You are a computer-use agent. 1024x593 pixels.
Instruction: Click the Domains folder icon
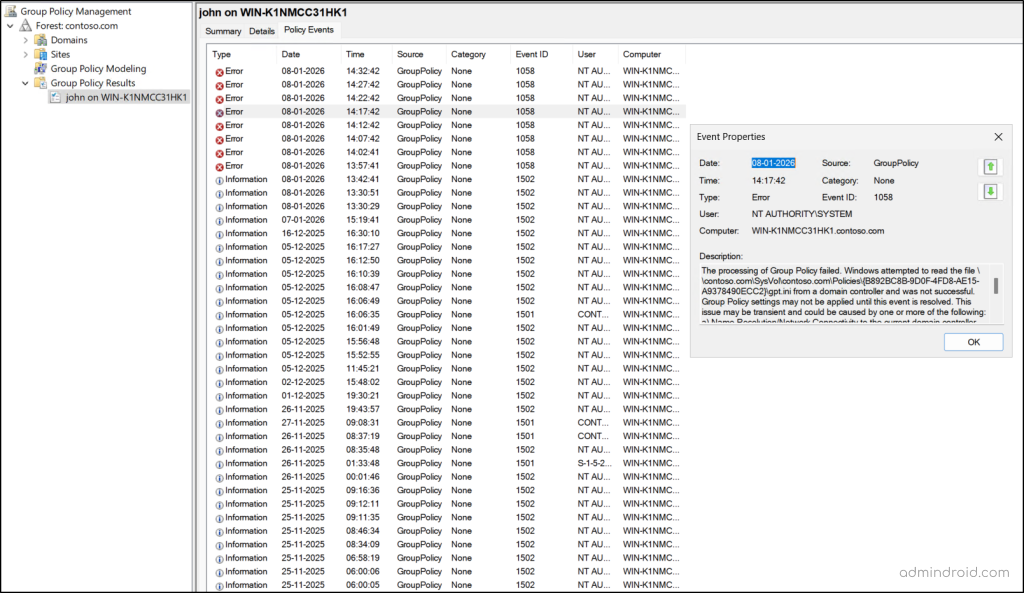pos(43,39)
